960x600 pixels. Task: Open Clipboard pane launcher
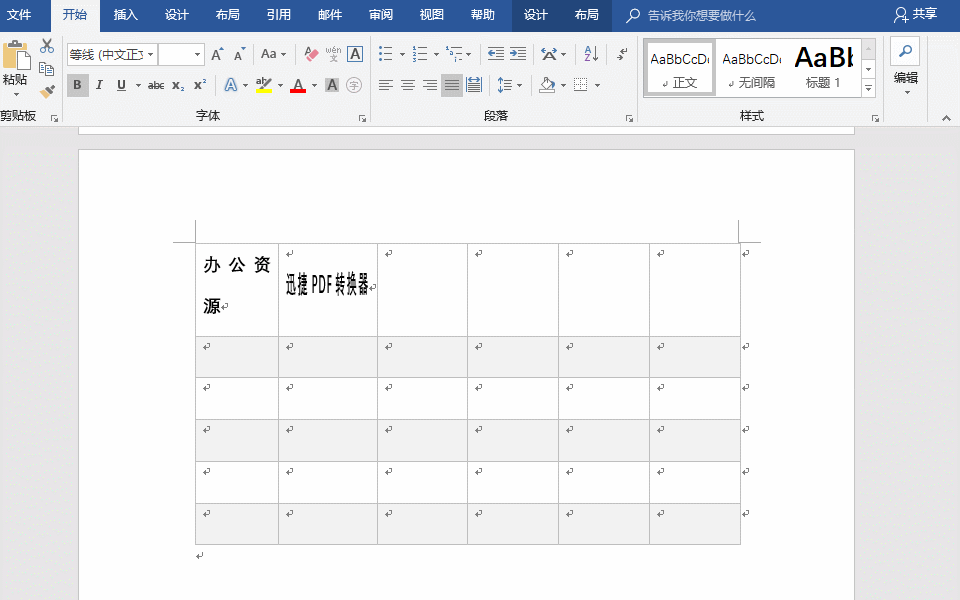pos(54,118)
